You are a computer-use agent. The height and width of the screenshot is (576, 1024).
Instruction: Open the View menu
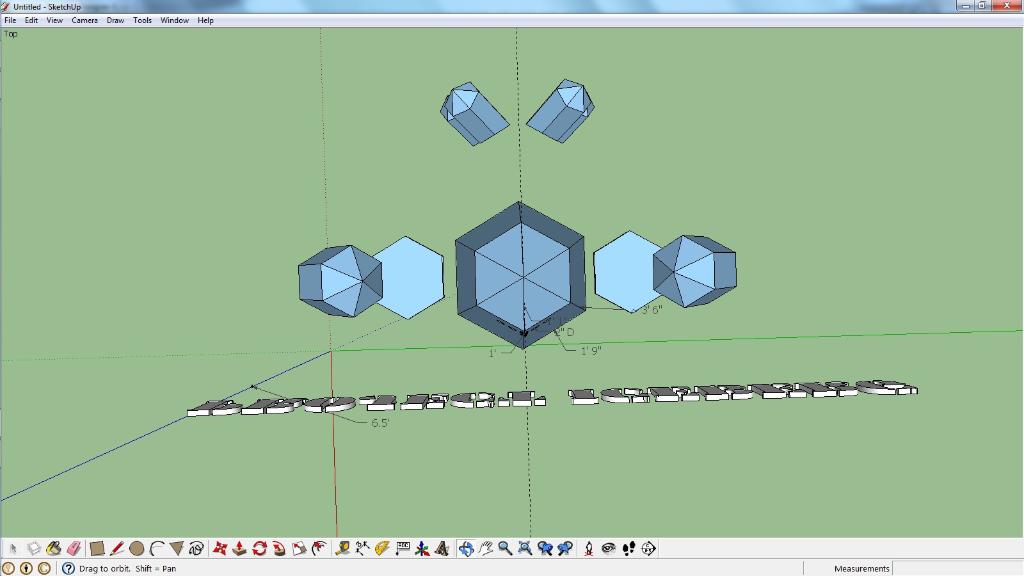click(55, 20)
